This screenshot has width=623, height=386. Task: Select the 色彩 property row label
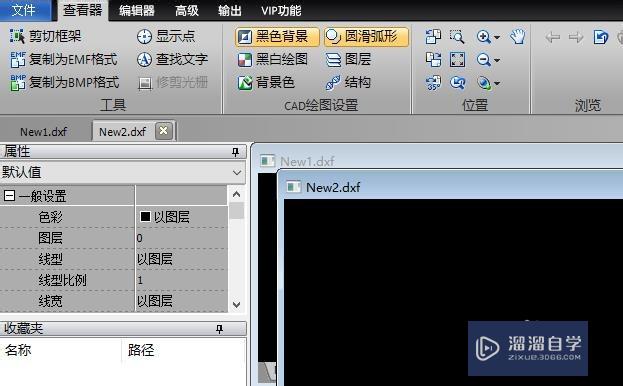point(50,217)
